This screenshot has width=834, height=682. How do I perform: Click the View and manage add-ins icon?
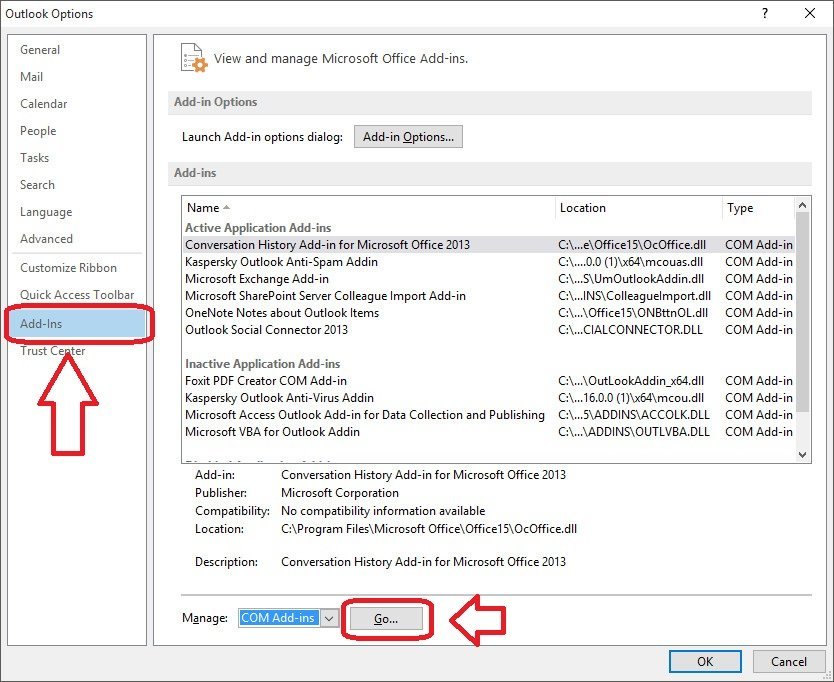coord(192,57)
